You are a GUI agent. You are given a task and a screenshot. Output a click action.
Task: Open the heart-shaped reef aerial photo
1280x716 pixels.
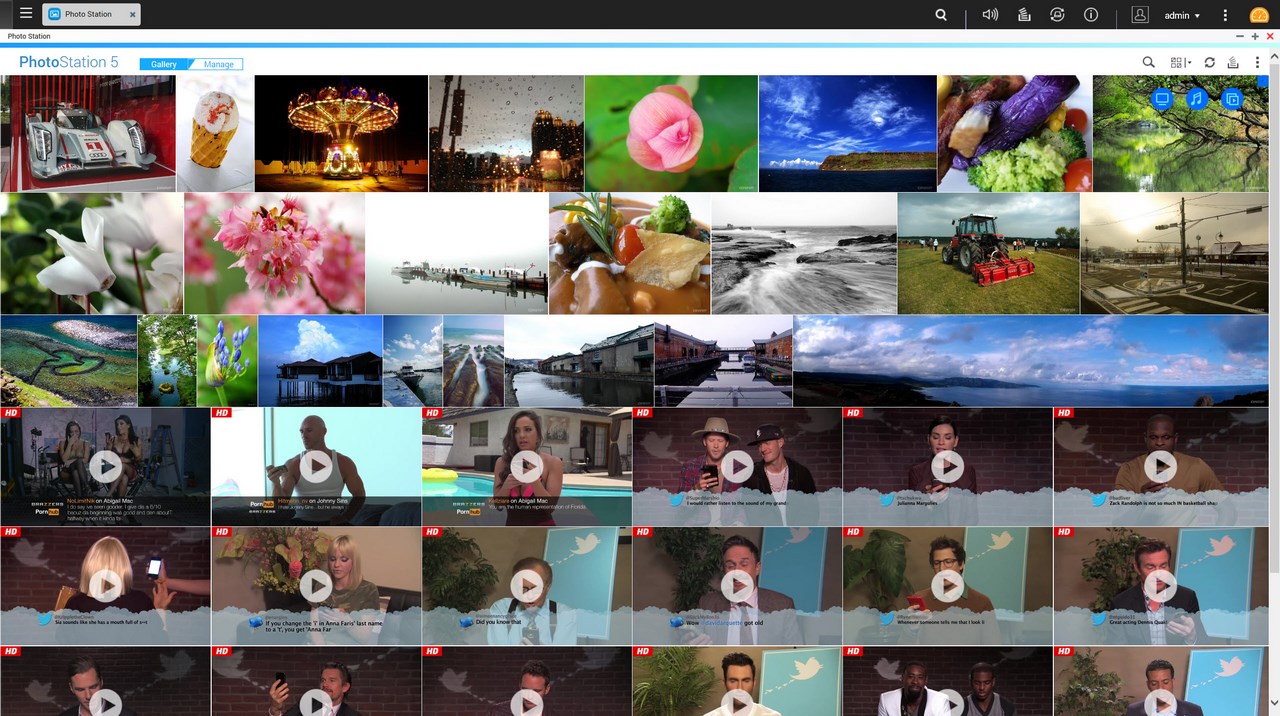pyautogui.click(x=69, y=361)
